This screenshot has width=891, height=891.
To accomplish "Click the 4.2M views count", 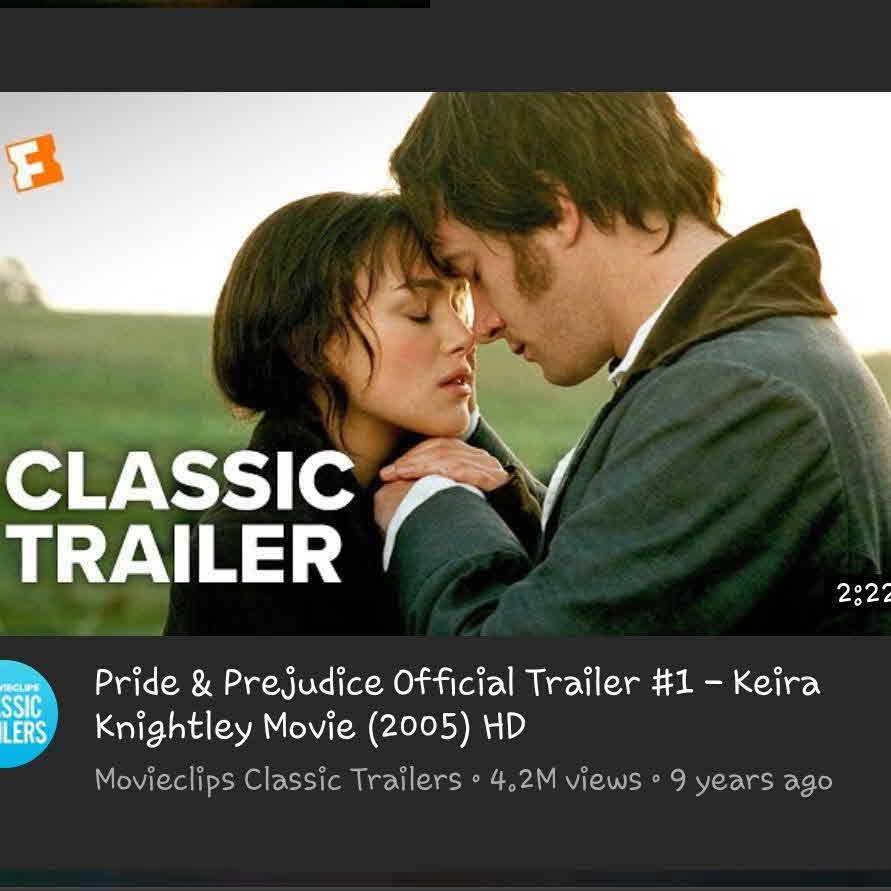I will 565,780.
